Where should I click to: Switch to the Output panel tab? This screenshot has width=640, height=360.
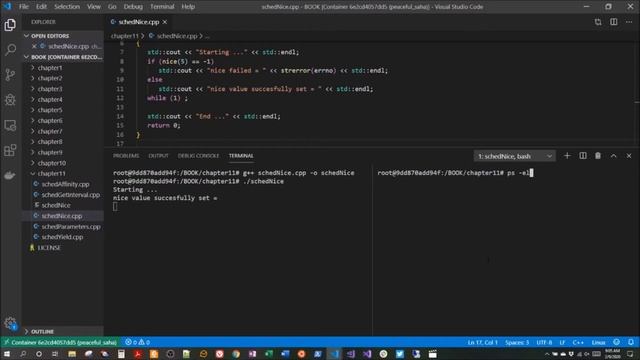(x=158, y=156)
